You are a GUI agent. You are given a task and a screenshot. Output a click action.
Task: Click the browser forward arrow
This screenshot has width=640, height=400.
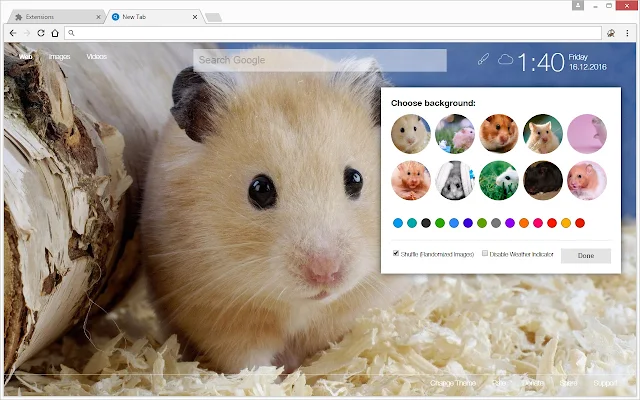(27, 33)
